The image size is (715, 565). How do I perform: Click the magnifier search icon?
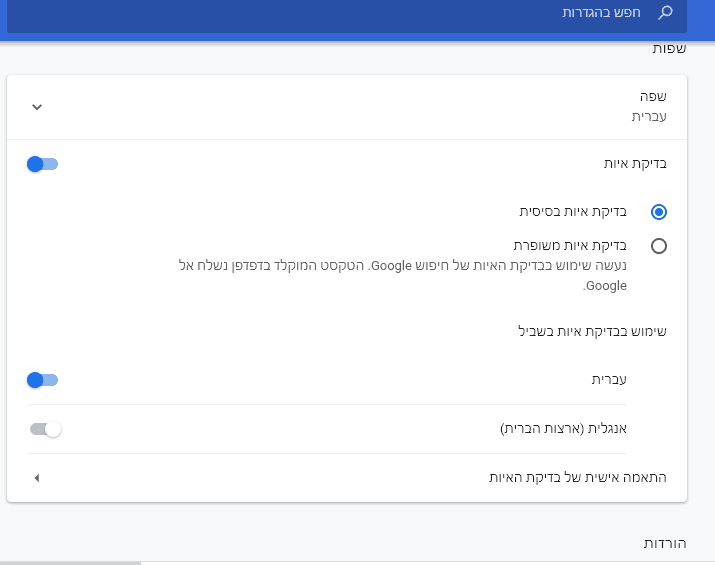click(666, 13)
